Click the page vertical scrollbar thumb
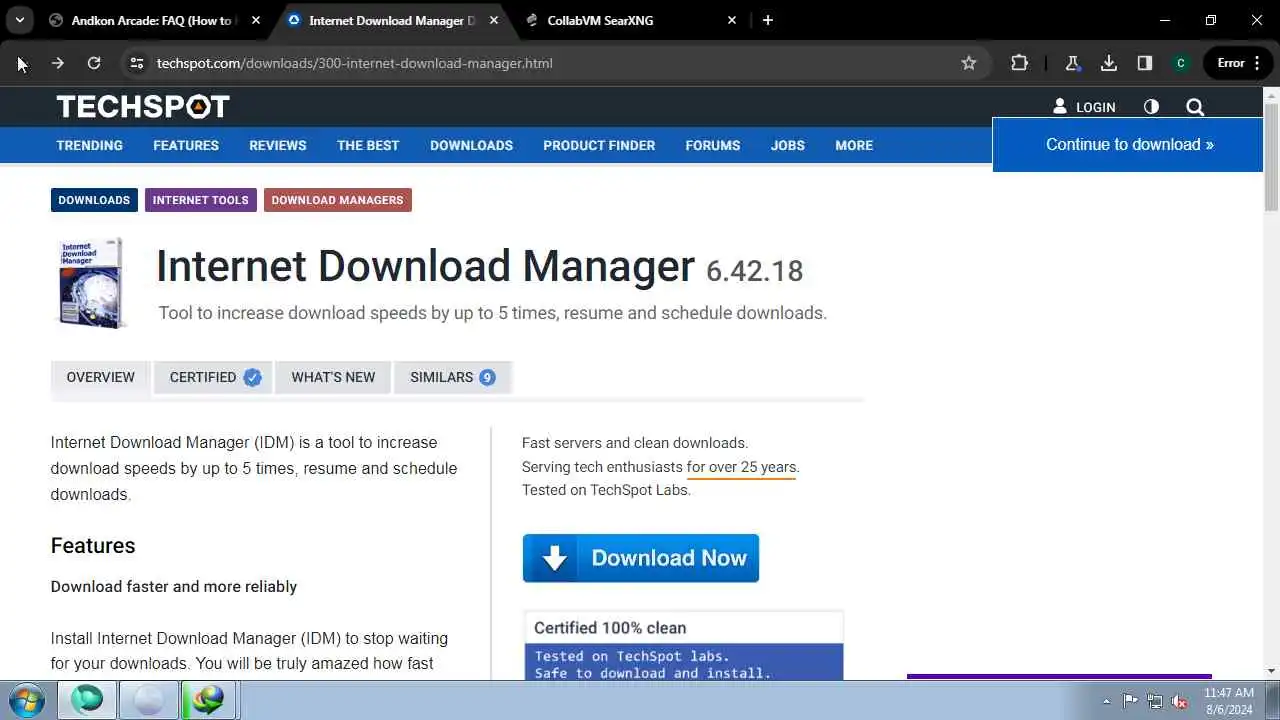This screenshot has width=1280, height=720. coord(1271,157)
